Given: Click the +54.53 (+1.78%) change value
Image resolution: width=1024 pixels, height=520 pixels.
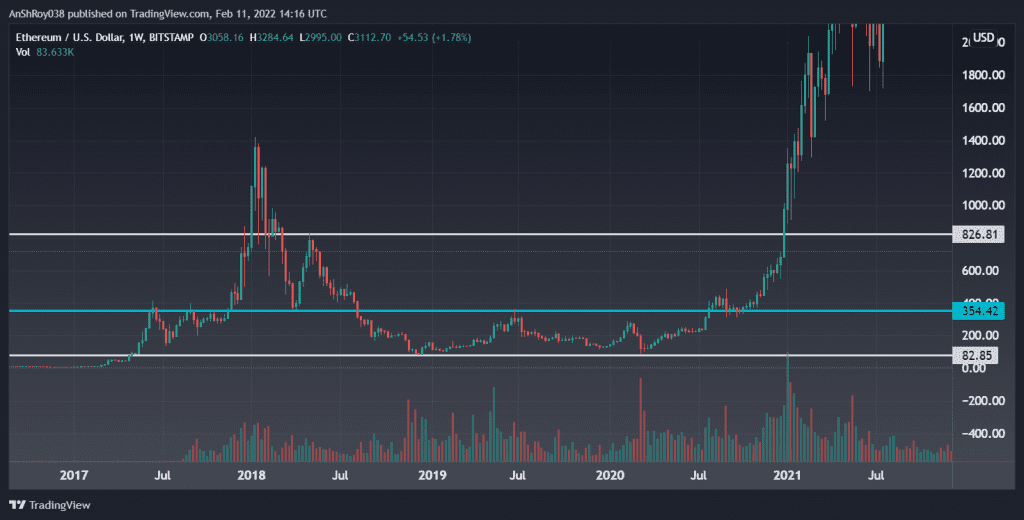Looking at the screenshot, I should [434, 38].
